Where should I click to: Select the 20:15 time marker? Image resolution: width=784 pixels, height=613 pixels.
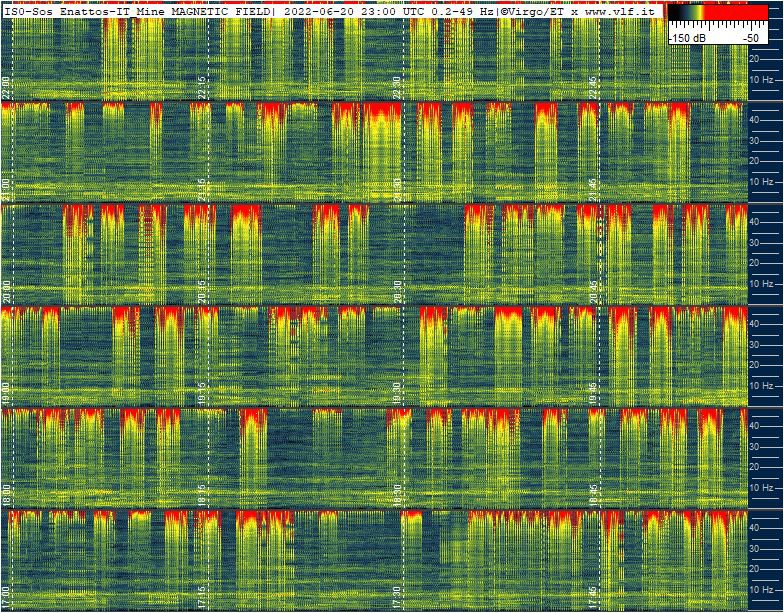point(203,291)
